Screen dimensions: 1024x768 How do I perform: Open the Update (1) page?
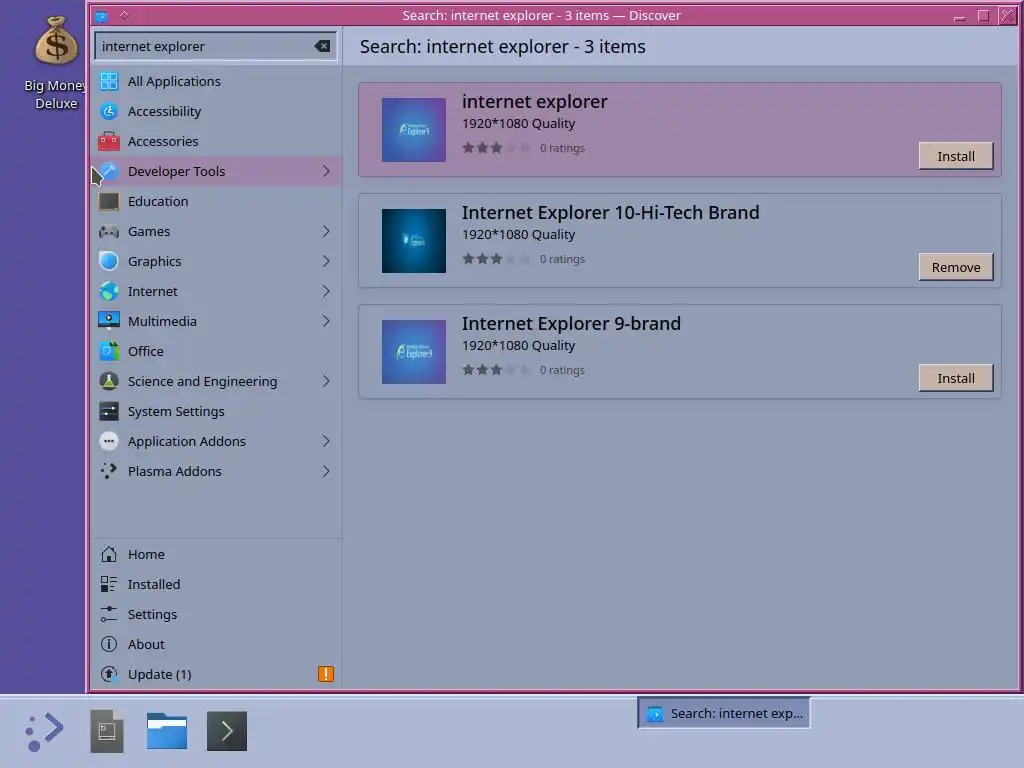[216, 674]
